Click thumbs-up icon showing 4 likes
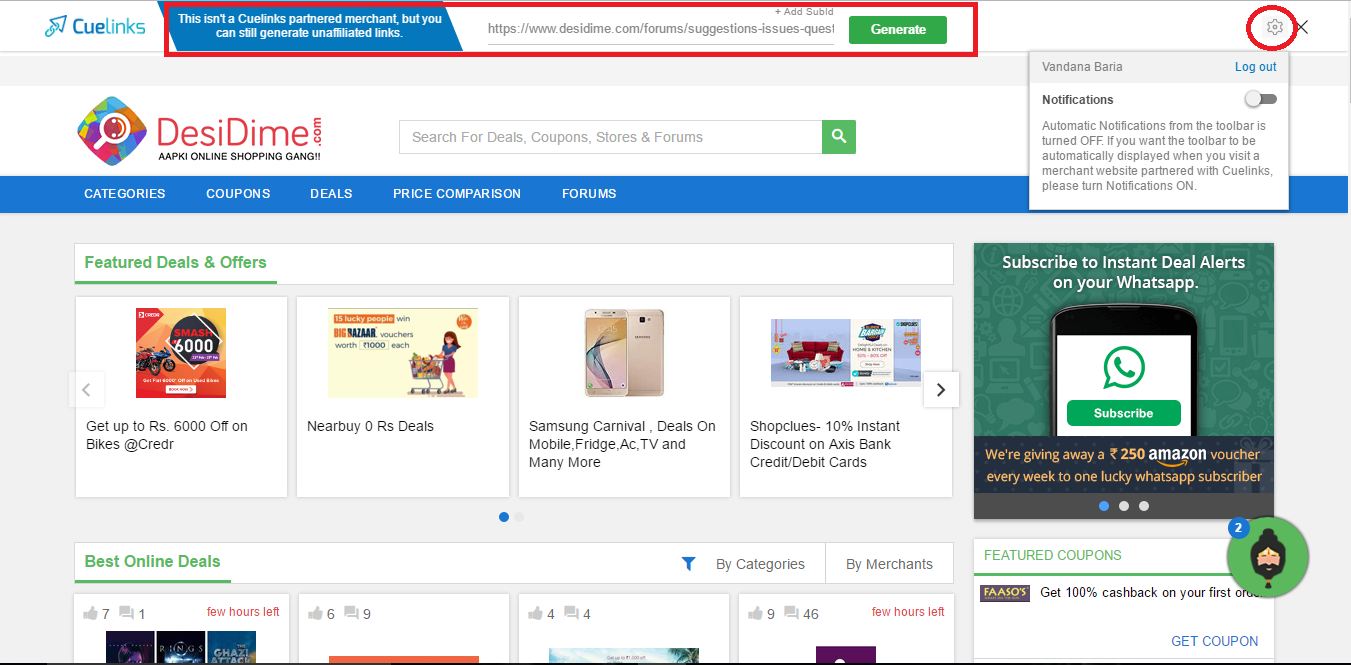 536,613
